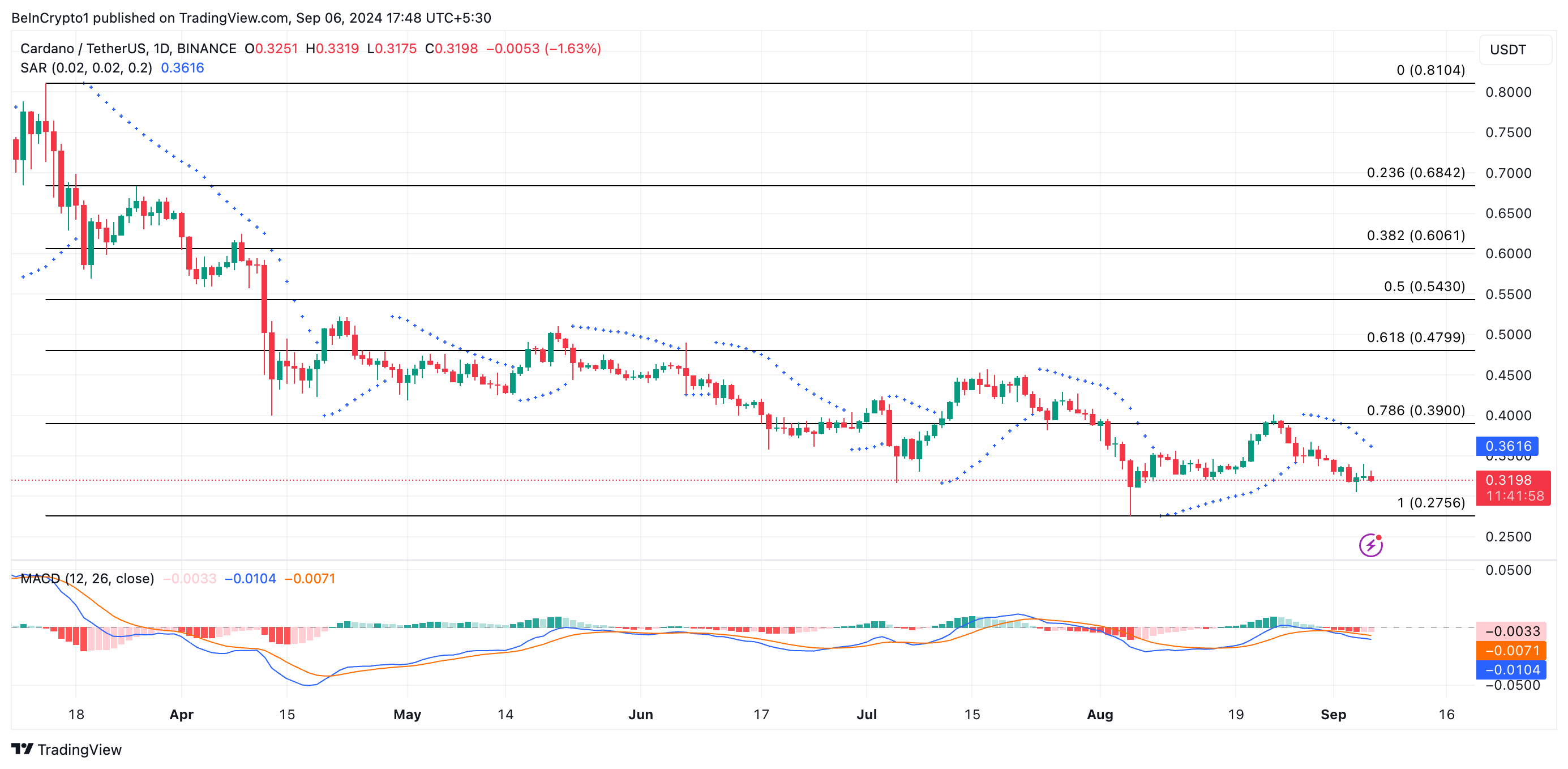Click the blue 0.3616 SAR price tag
The image size is (1568, 769).
click(x=1507, y=446)
